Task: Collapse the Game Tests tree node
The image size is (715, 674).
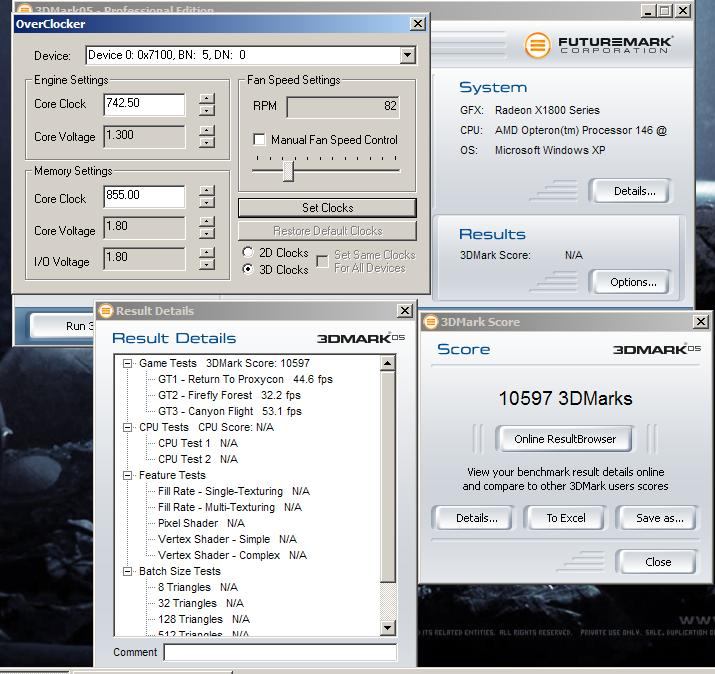Action: (128, 363)
